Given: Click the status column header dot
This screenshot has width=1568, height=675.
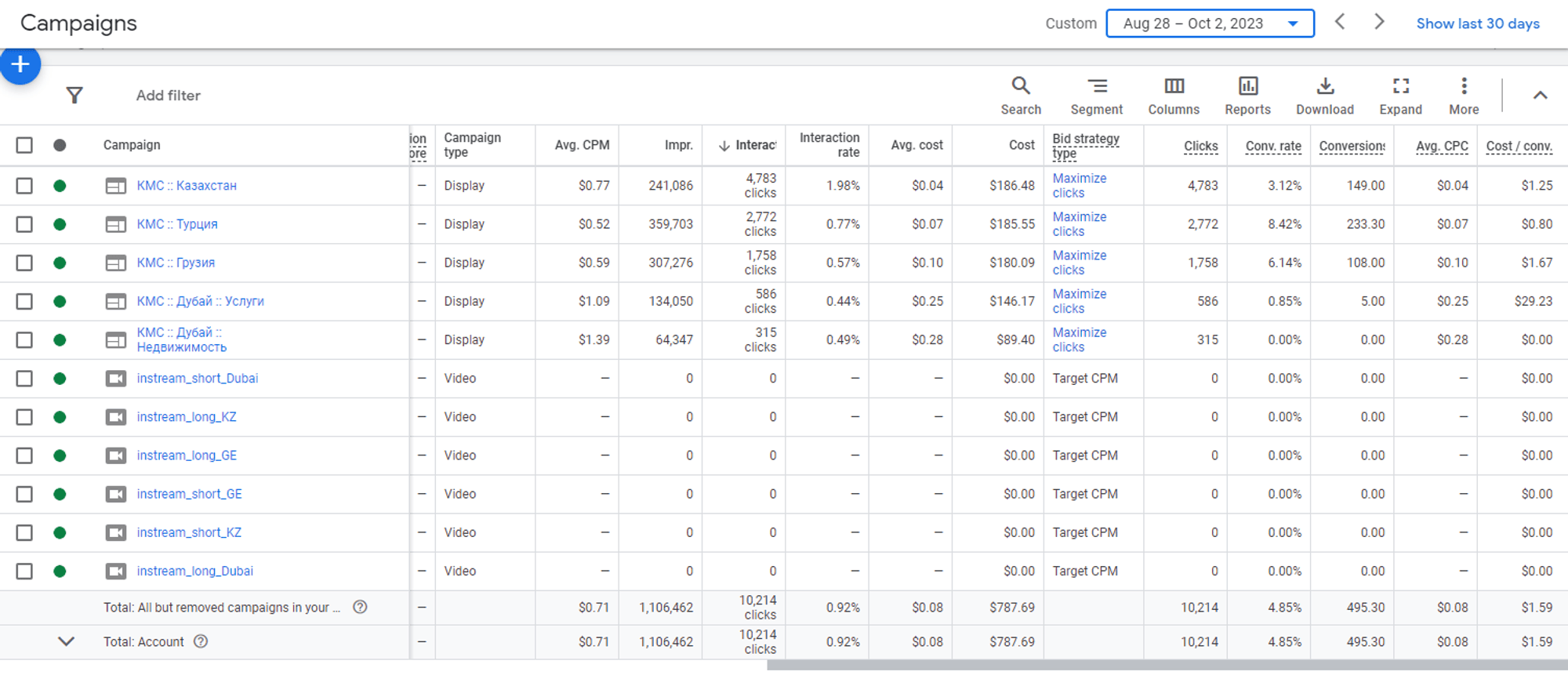Looking at the screenshot, I should [x=60, y=145].
